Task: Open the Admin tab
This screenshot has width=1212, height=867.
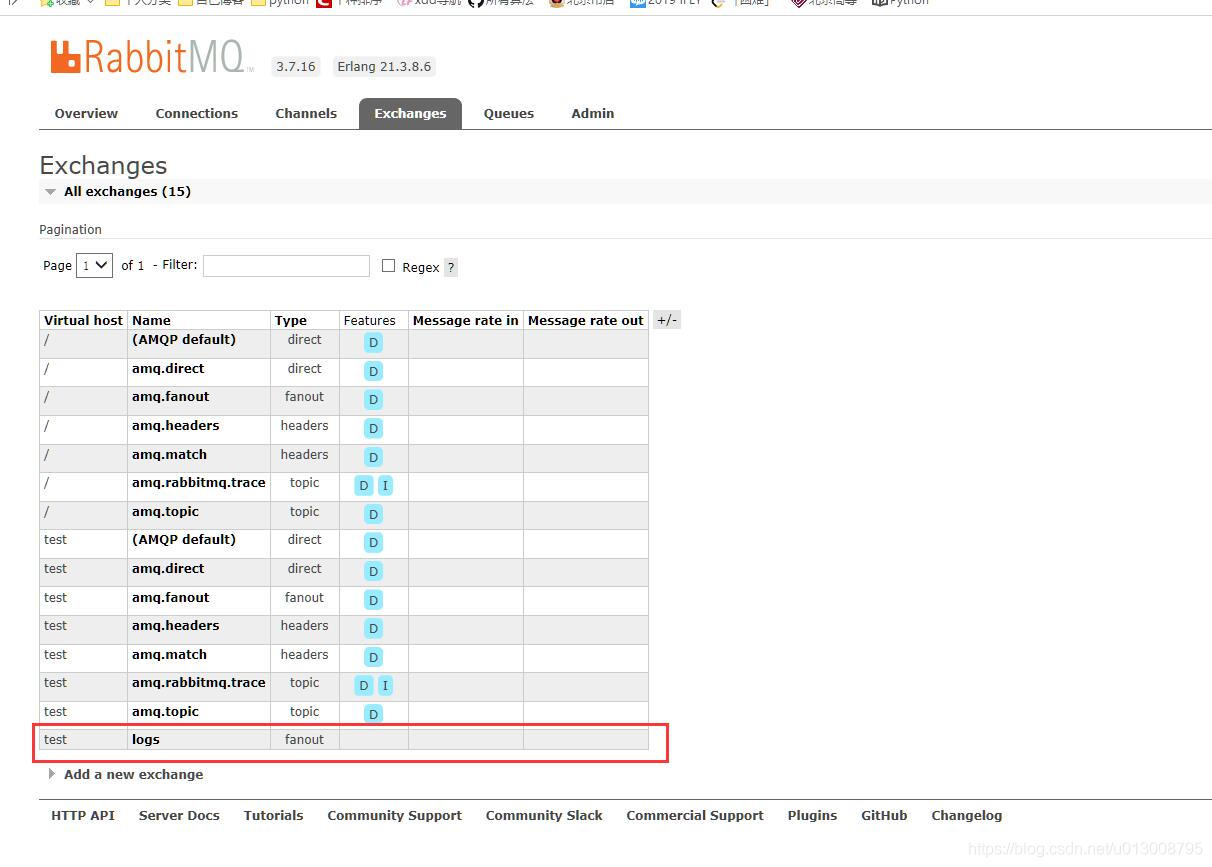Action: pos(593,113)
